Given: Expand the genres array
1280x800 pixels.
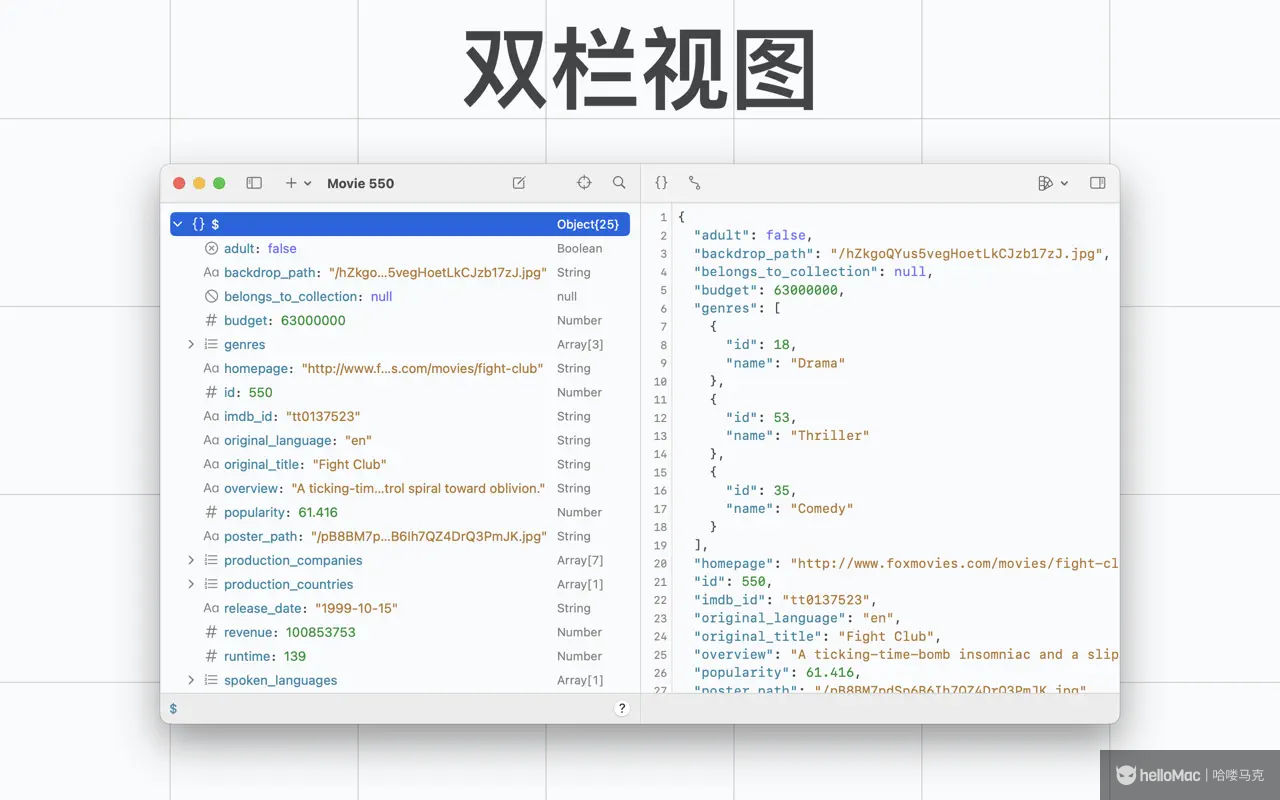Looking at the screenshot, I should pyautogui.click(x=191, y=344).
